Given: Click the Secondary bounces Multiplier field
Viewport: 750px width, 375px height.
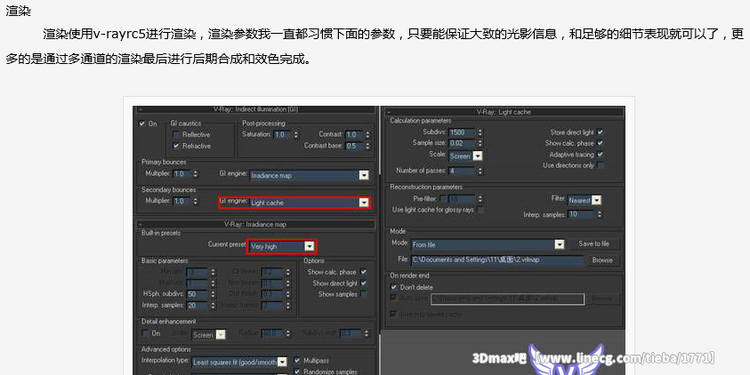Looking at the screenshot, I should click(x=182, y=201).
